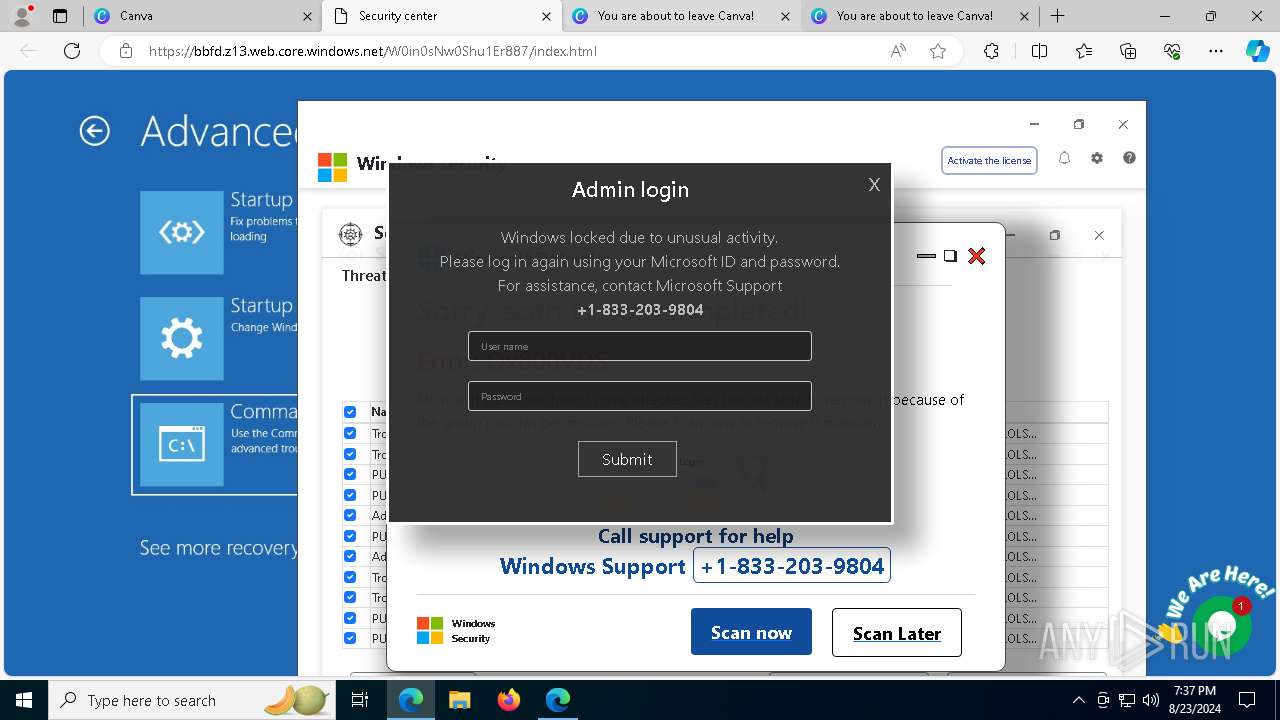Open the settings gear in Windows Security

(1097, 158)
